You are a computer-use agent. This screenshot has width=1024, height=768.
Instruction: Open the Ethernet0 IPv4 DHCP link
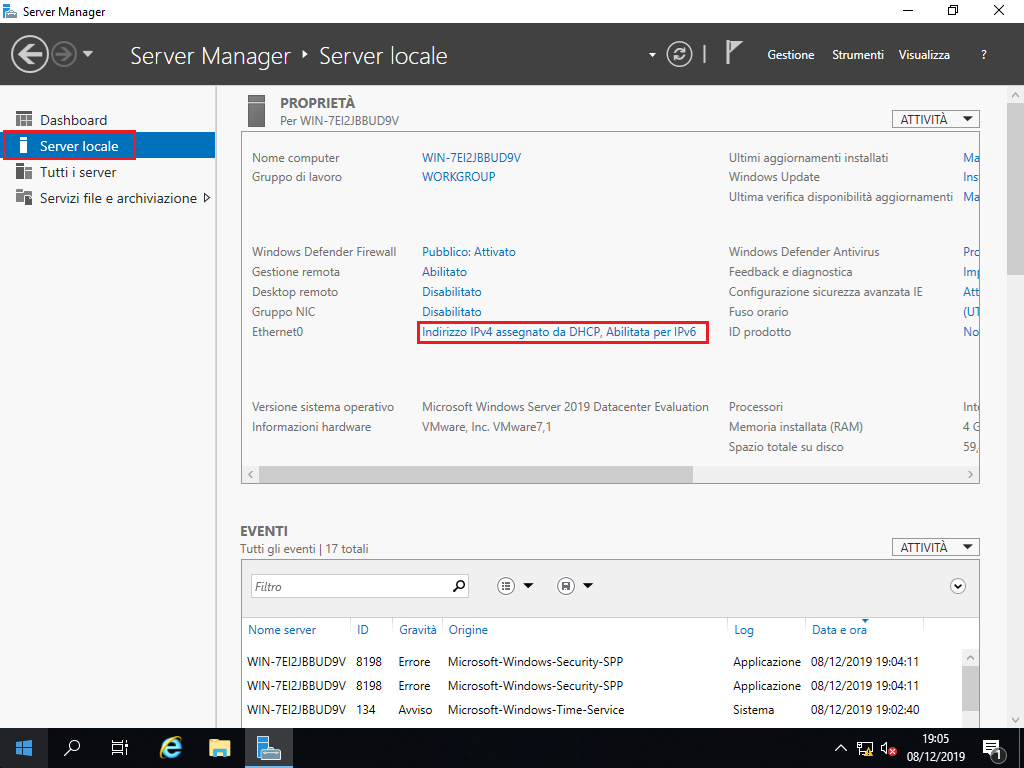point(559,332)
